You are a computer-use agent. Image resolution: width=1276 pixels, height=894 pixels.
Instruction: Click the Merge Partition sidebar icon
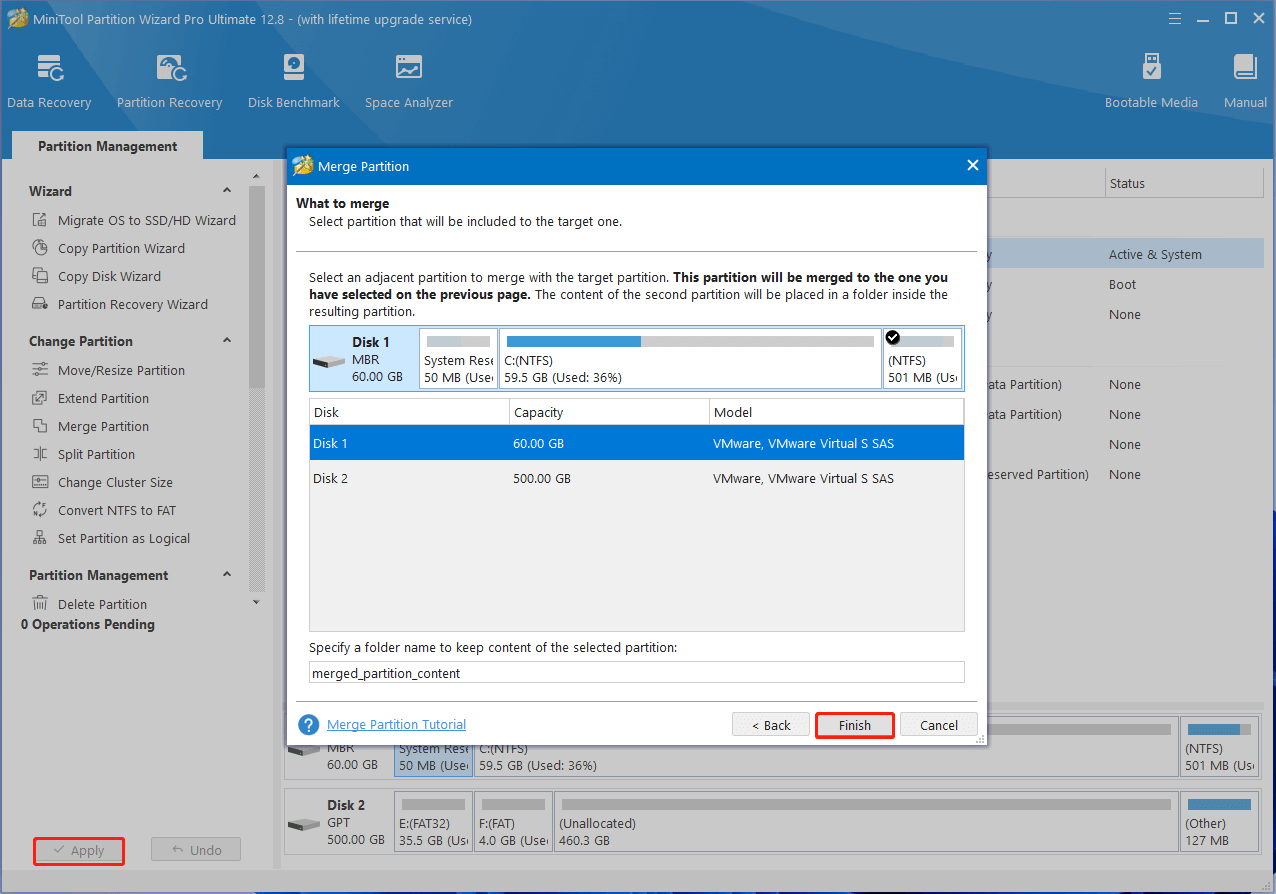coord(40,426)
